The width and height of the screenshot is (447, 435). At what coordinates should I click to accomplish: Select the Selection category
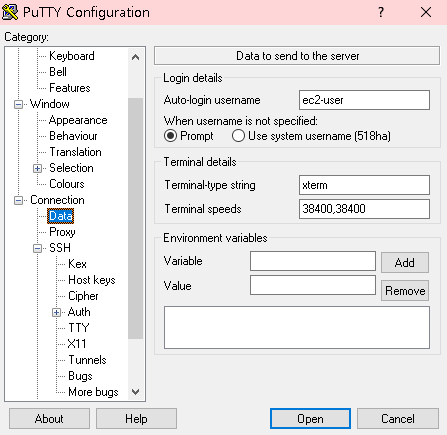(71, 168)
